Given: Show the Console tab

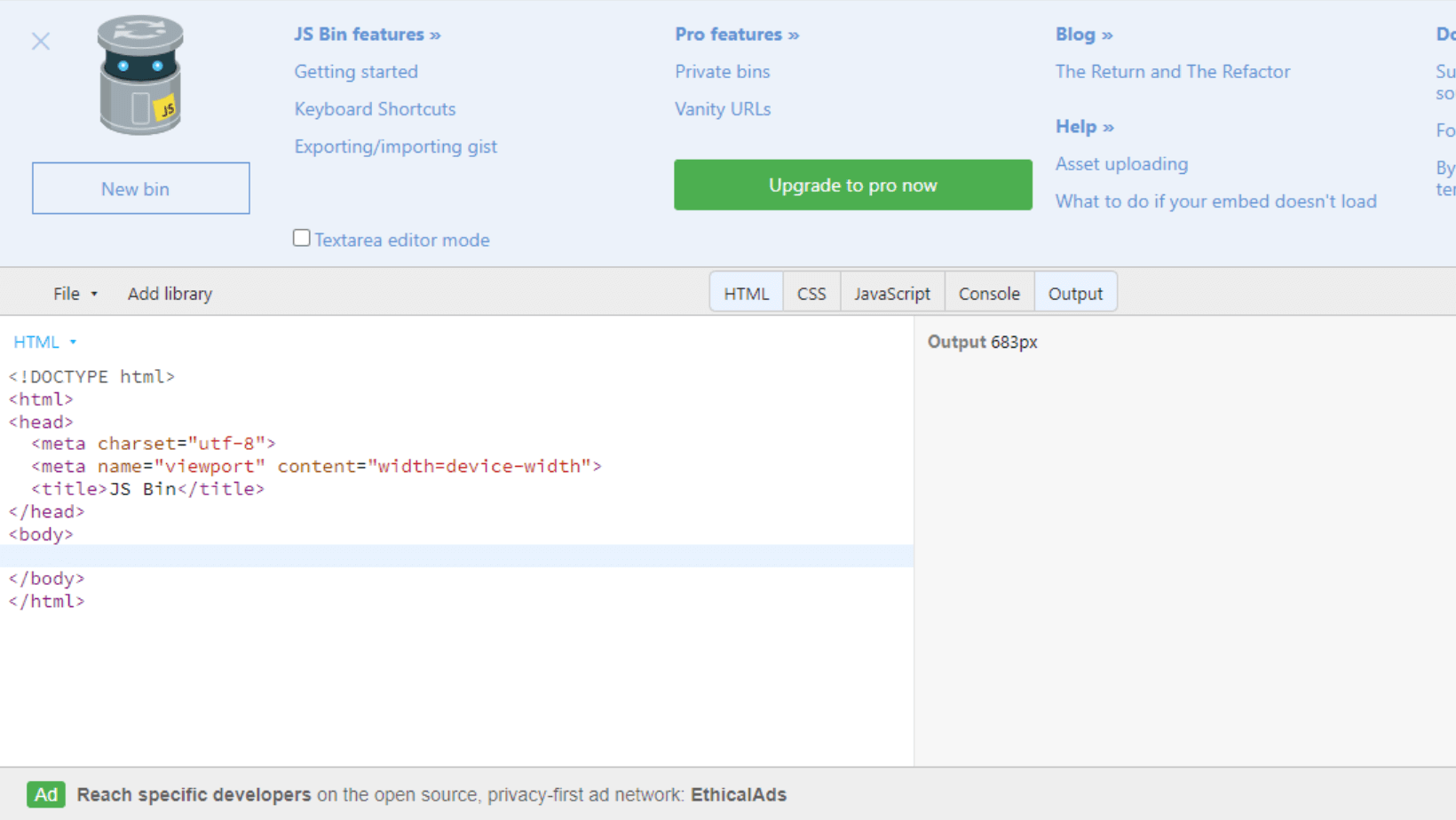Looking at the screenshot, I should (988, 292).
